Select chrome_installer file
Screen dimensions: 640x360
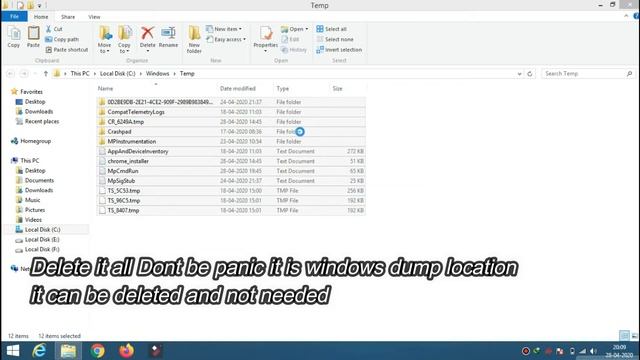click(x=128, y=161)
